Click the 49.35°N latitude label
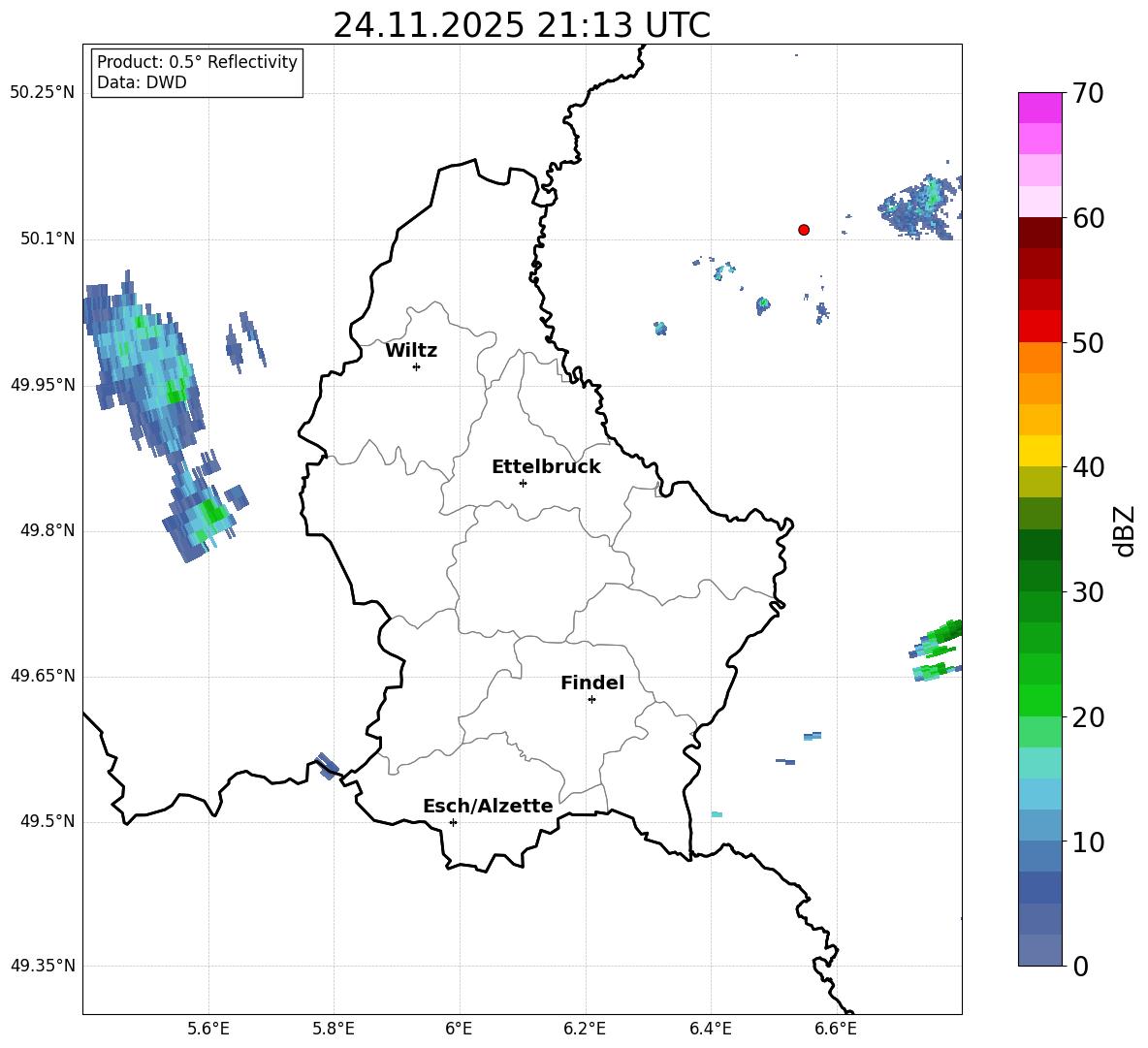The width and height of the screenshot is (1148, 1048). (43, 966)
